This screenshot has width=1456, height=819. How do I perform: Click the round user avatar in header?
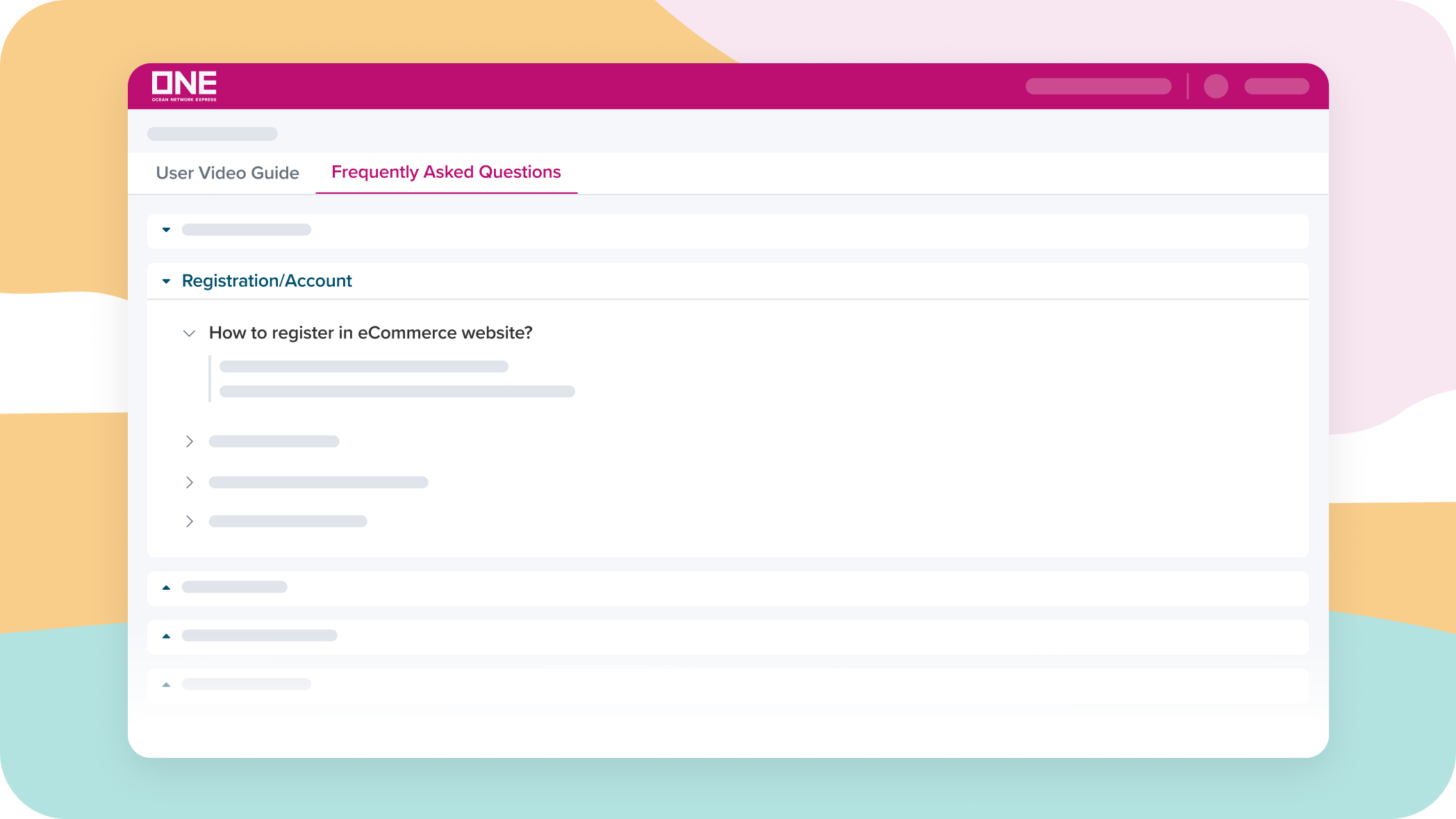tap(1216, 86)
